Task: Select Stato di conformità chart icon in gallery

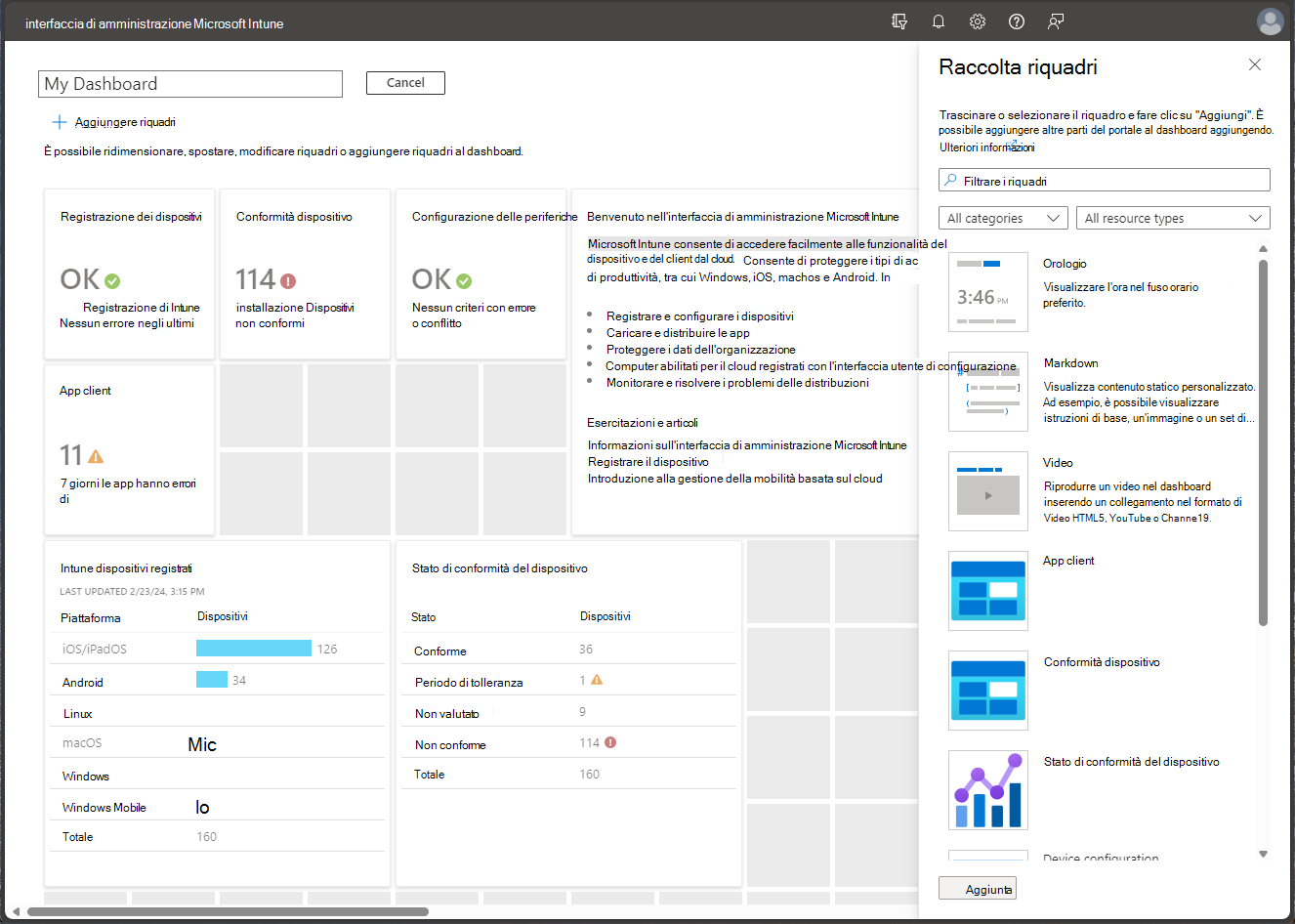Action: [x=988, y=790]
